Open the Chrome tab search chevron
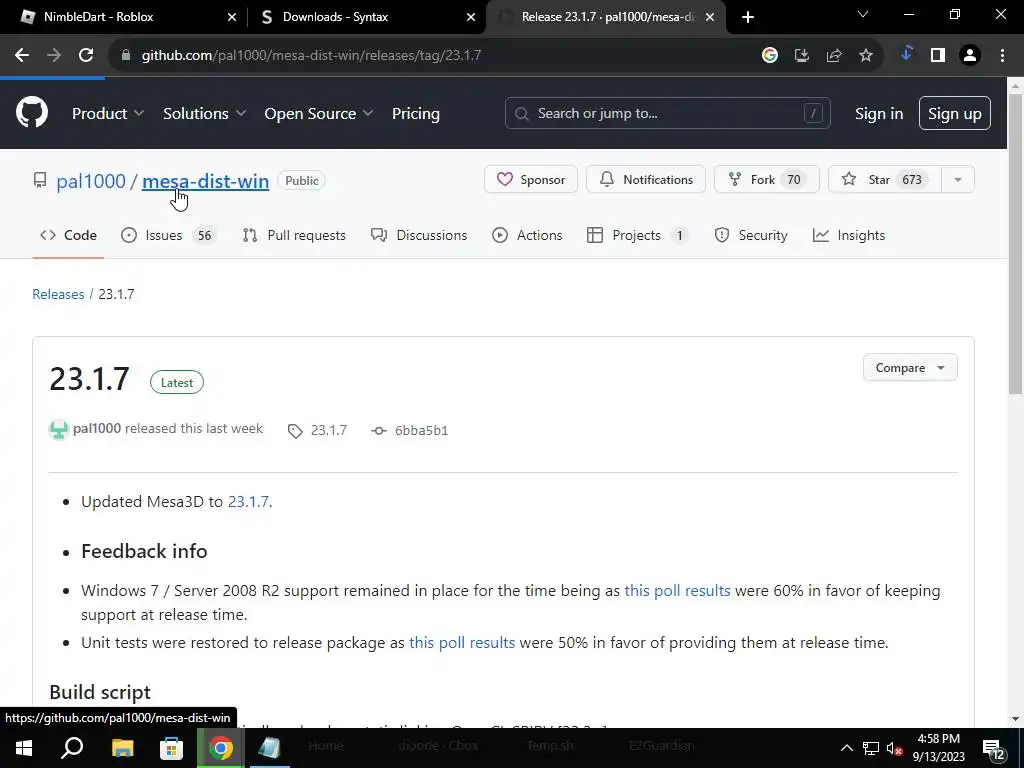Screen dimensions: 1024x768 [x=863, y=14]
